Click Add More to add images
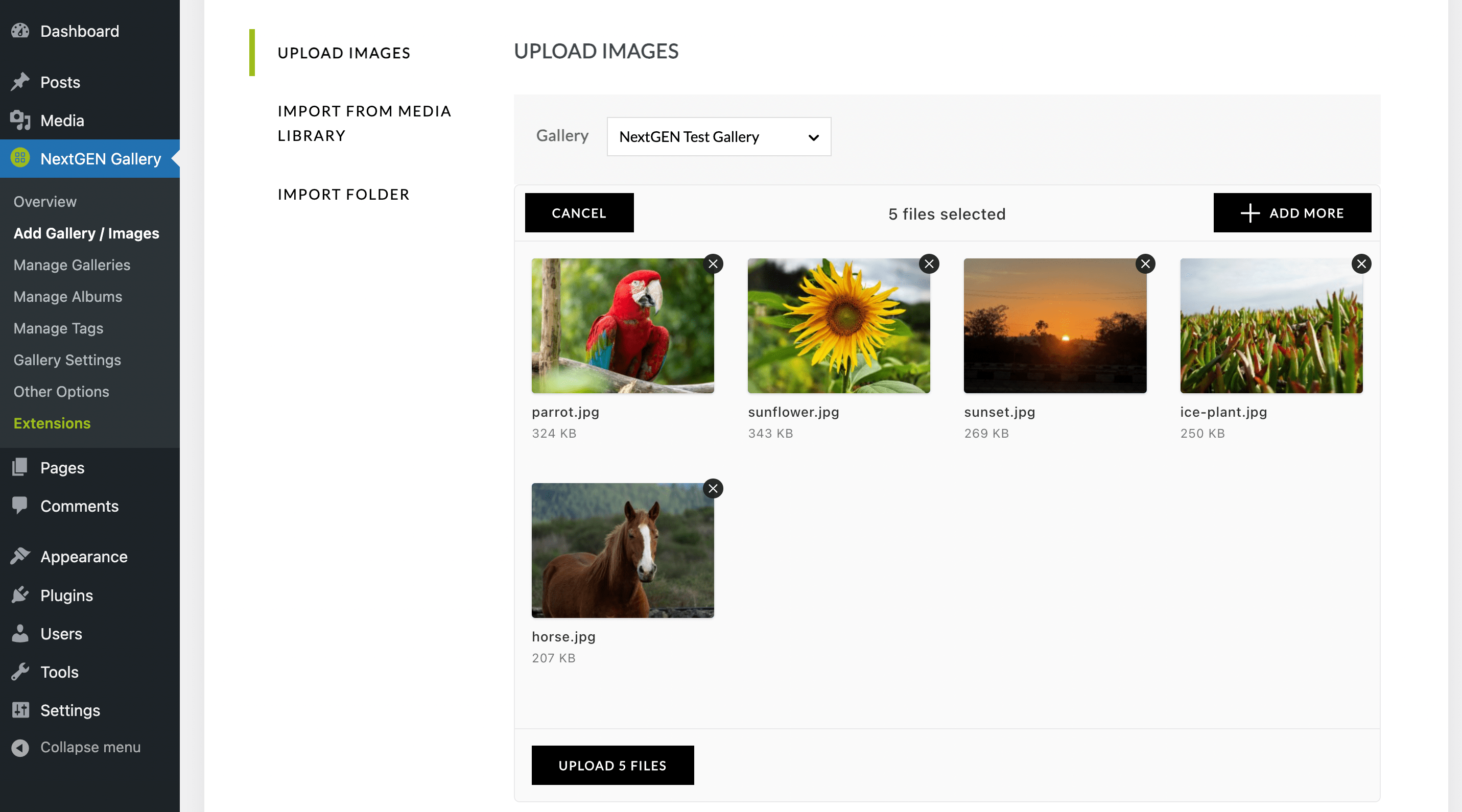 click(1292, 213)
